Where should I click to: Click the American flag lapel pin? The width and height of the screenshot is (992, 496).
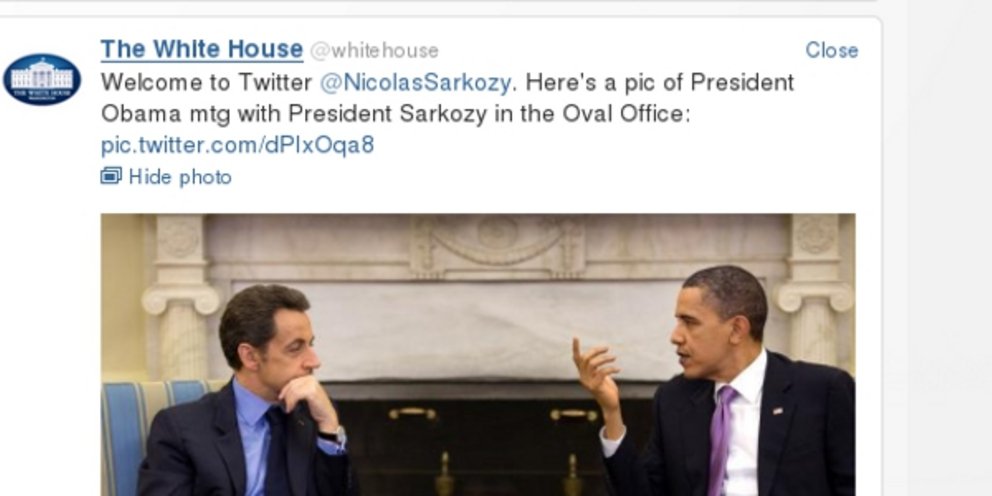click(x=778, y=411)
